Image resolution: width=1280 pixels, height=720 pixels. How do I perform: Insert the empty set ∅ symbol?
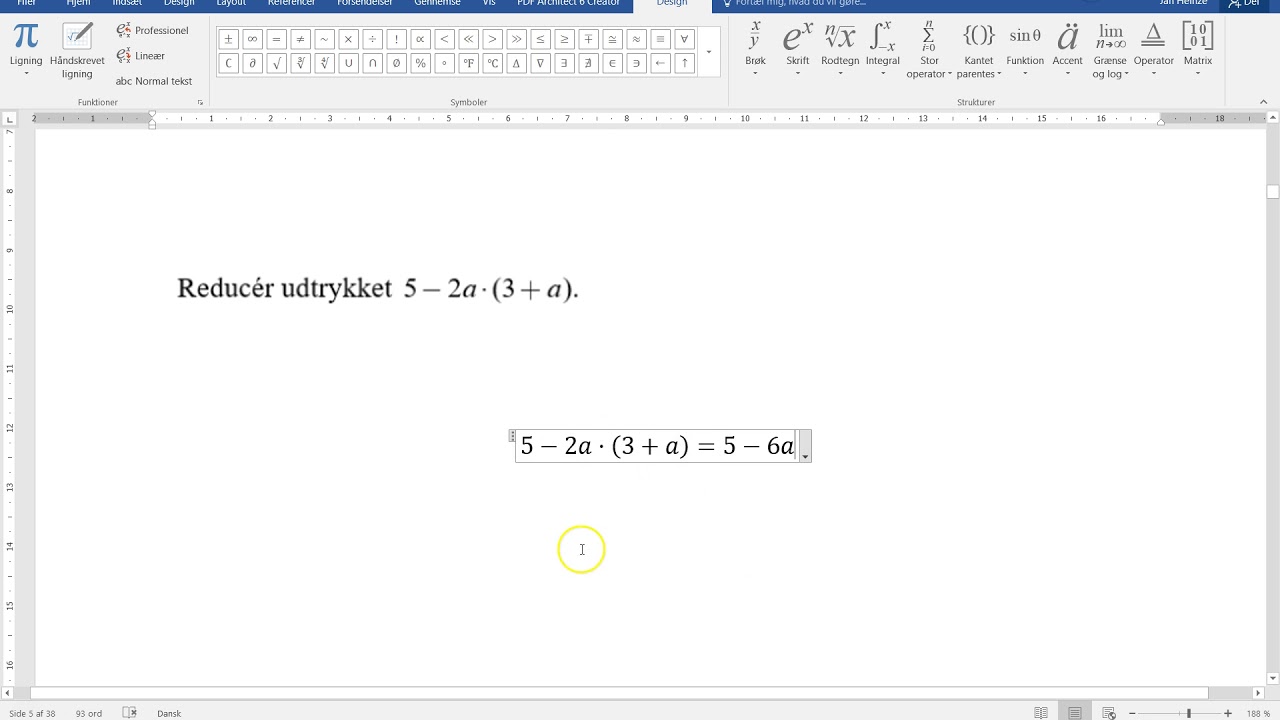(x=396, y=63)
